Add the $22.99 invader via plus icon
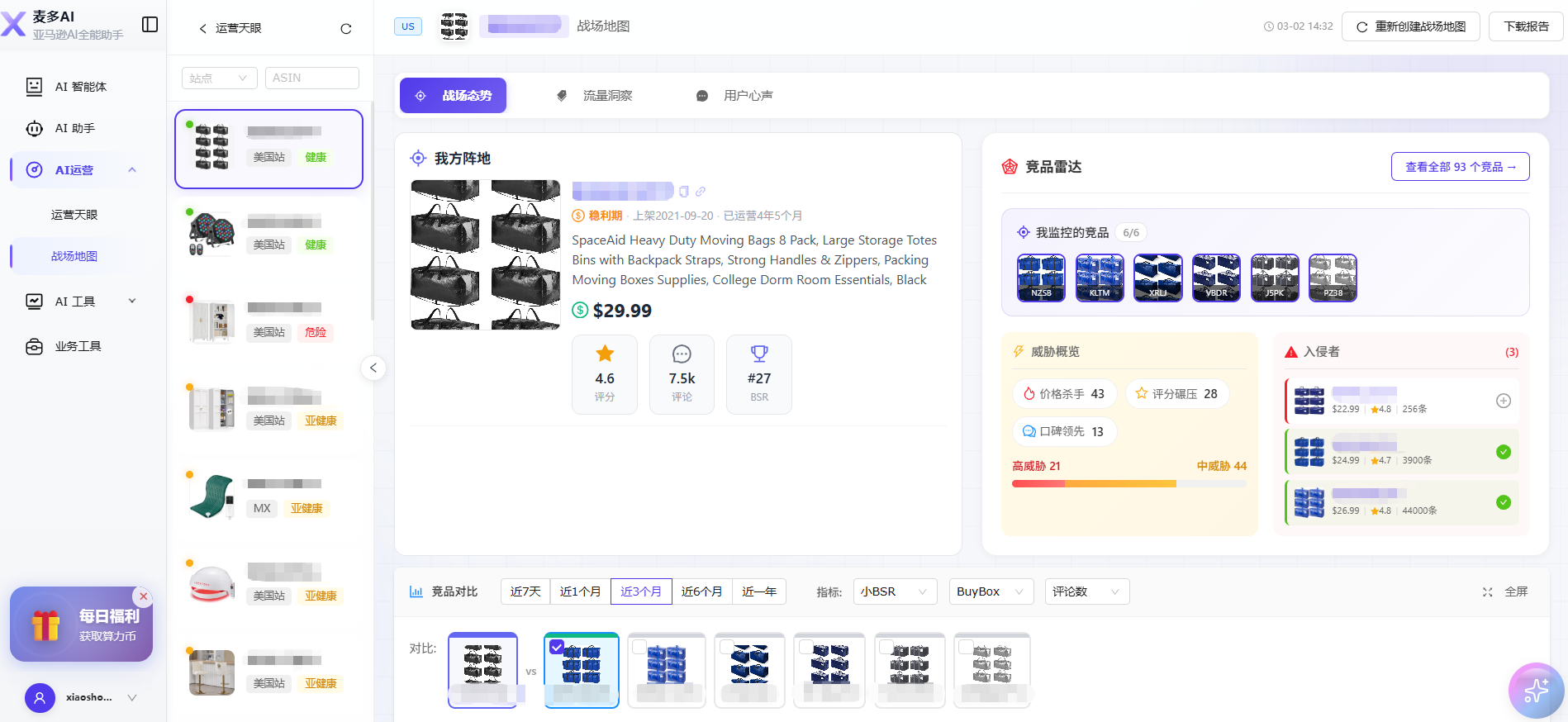The image size is (1568, 722). (x=1504, y=401)
